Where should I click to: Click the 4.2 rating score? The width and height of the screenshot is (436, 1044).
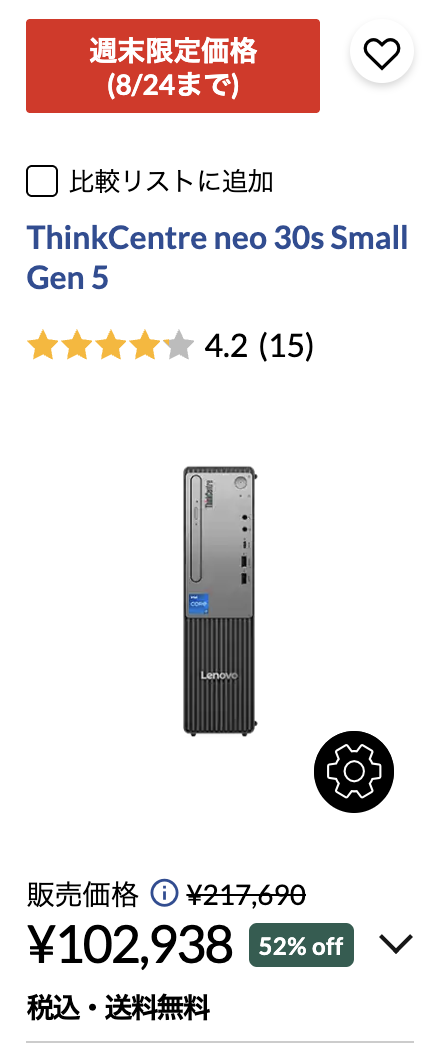(x=226, y=346)
